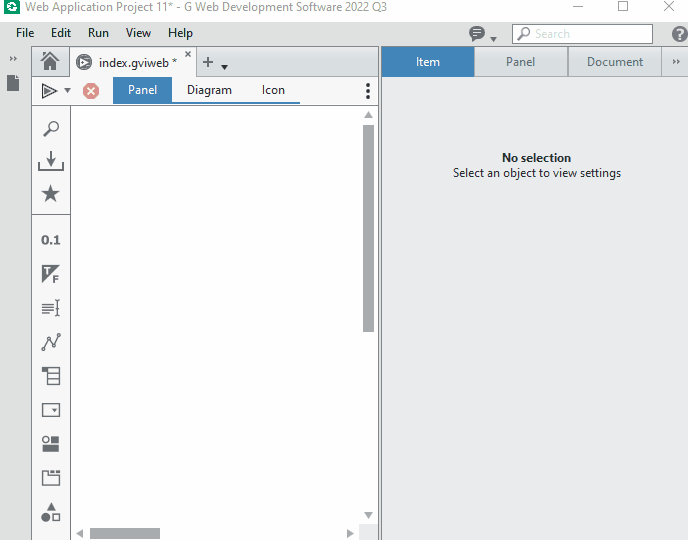Viewport: 688px width, 540px height.
Task: Click the scroll down arrow
Action: pyautogui.click(x=368, y=515)
